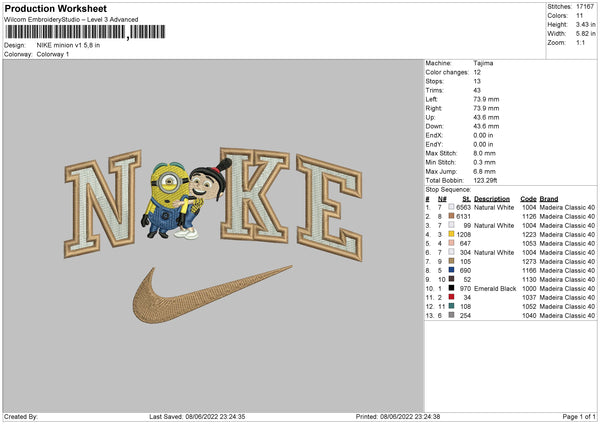Click the Machine value "Tajima"

[483, 63]
